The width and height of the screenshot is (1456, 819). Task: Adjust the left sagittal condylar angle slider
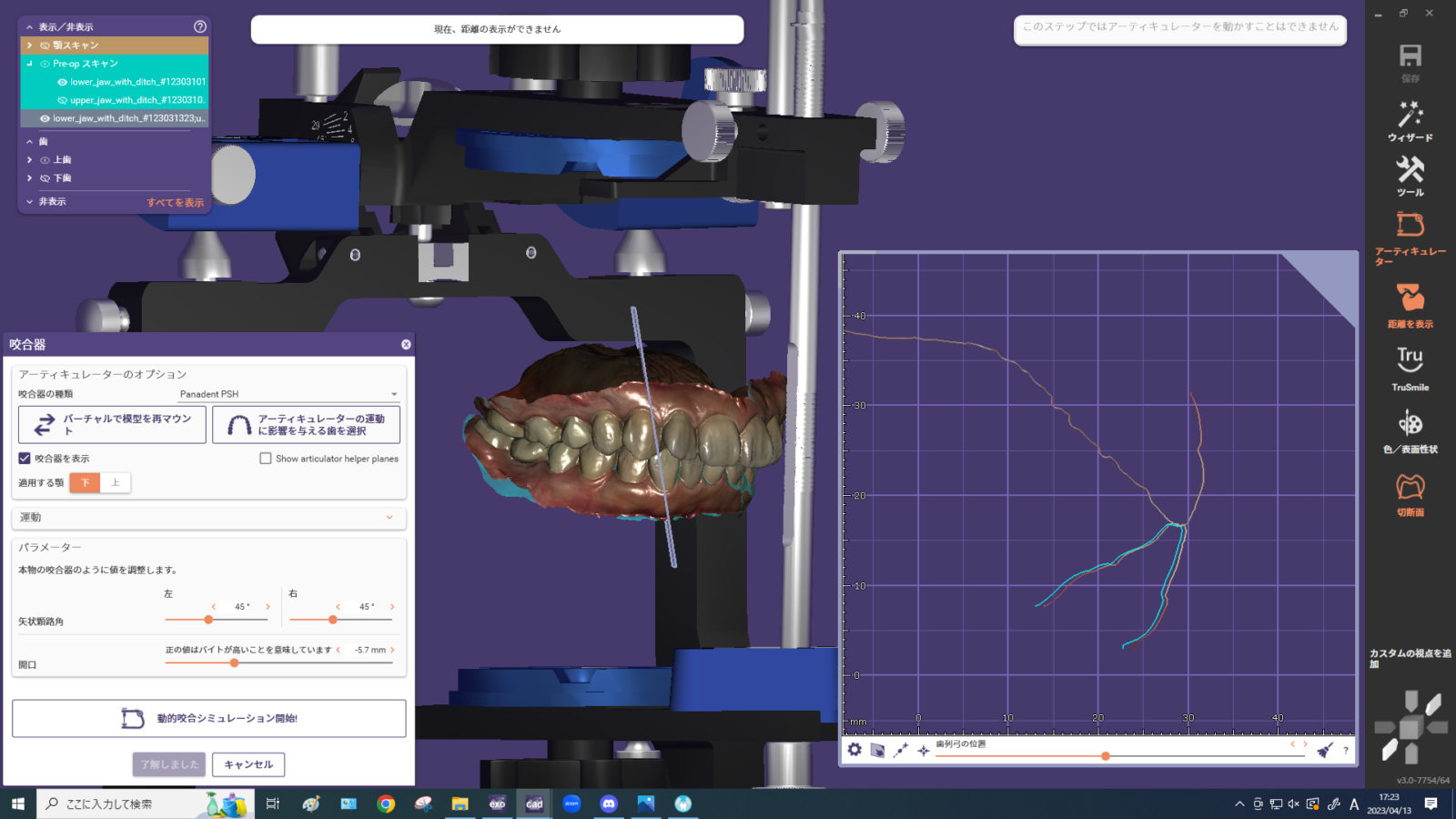208,620
